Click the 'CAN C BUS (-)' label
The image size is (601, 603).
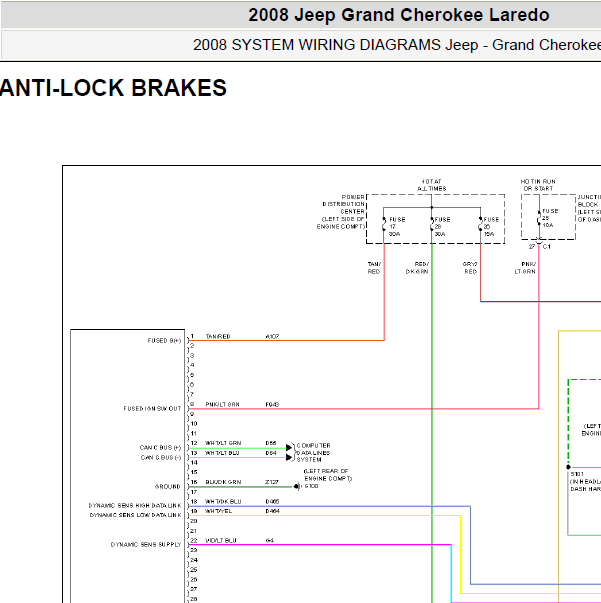(161, 458)
